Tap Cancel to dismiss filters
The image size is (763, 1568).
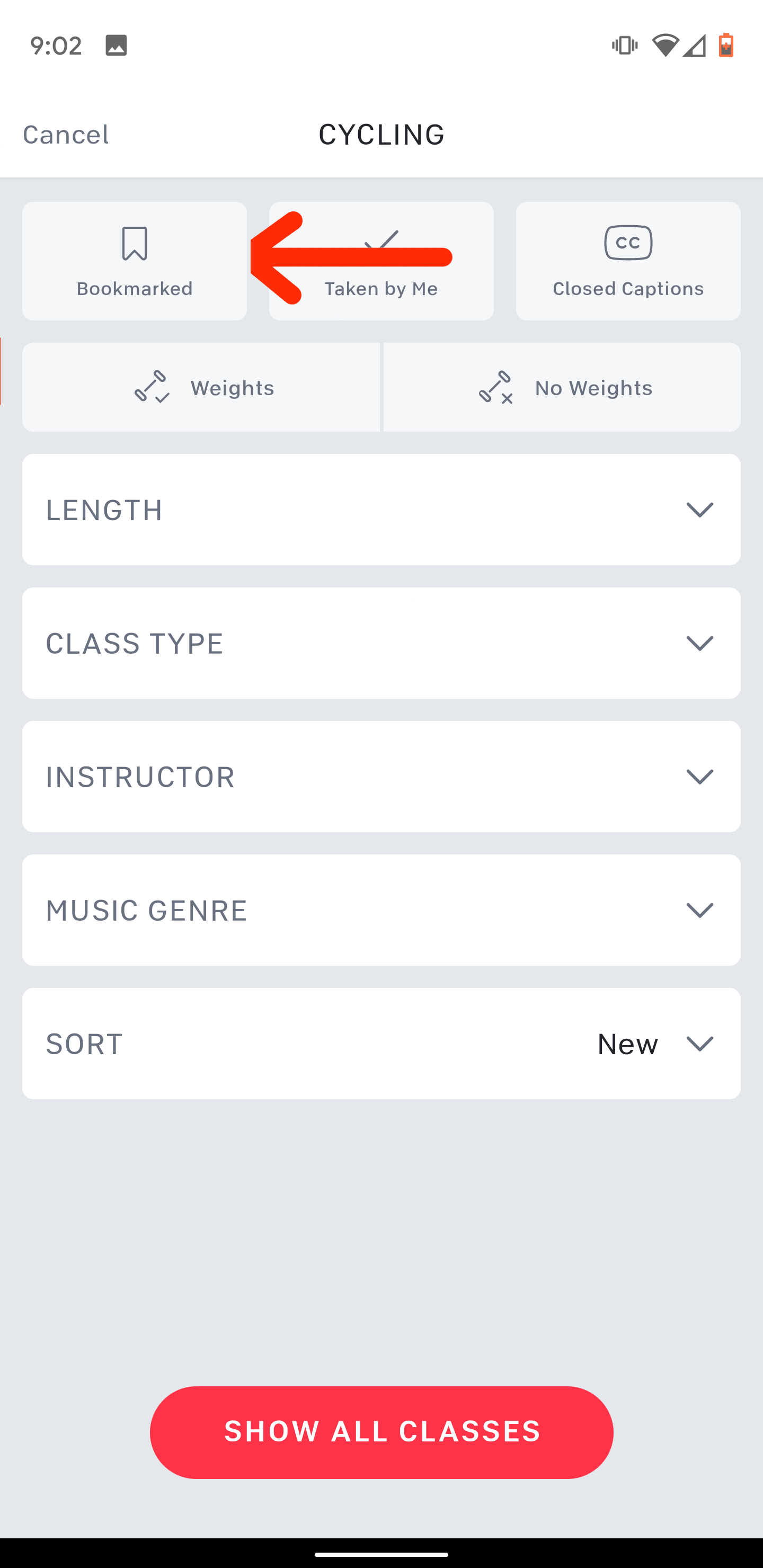point(66,135)
